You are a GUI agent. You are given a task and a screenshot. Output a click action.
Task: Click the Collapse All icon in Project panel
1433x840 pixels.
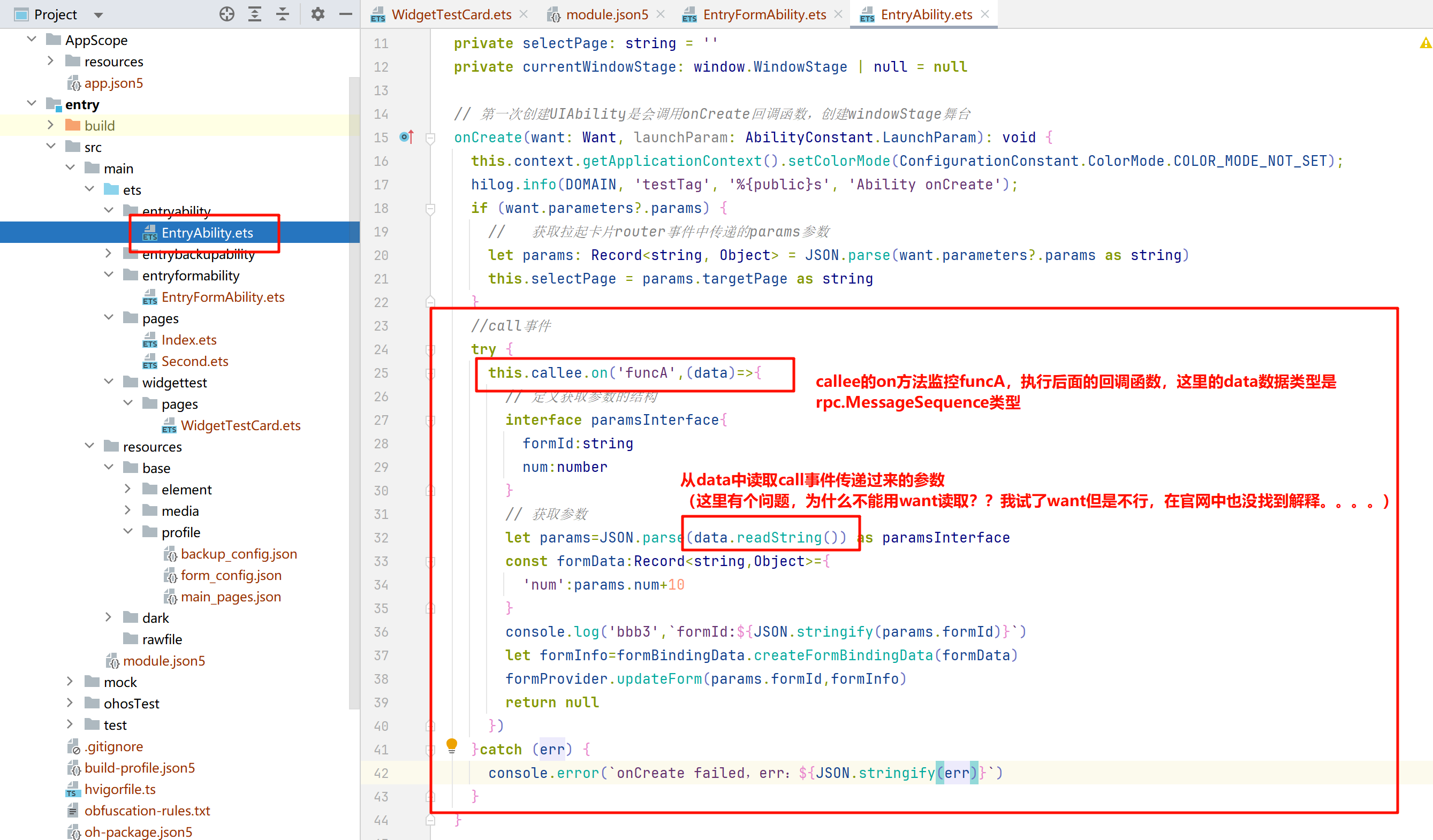[283, 14]
